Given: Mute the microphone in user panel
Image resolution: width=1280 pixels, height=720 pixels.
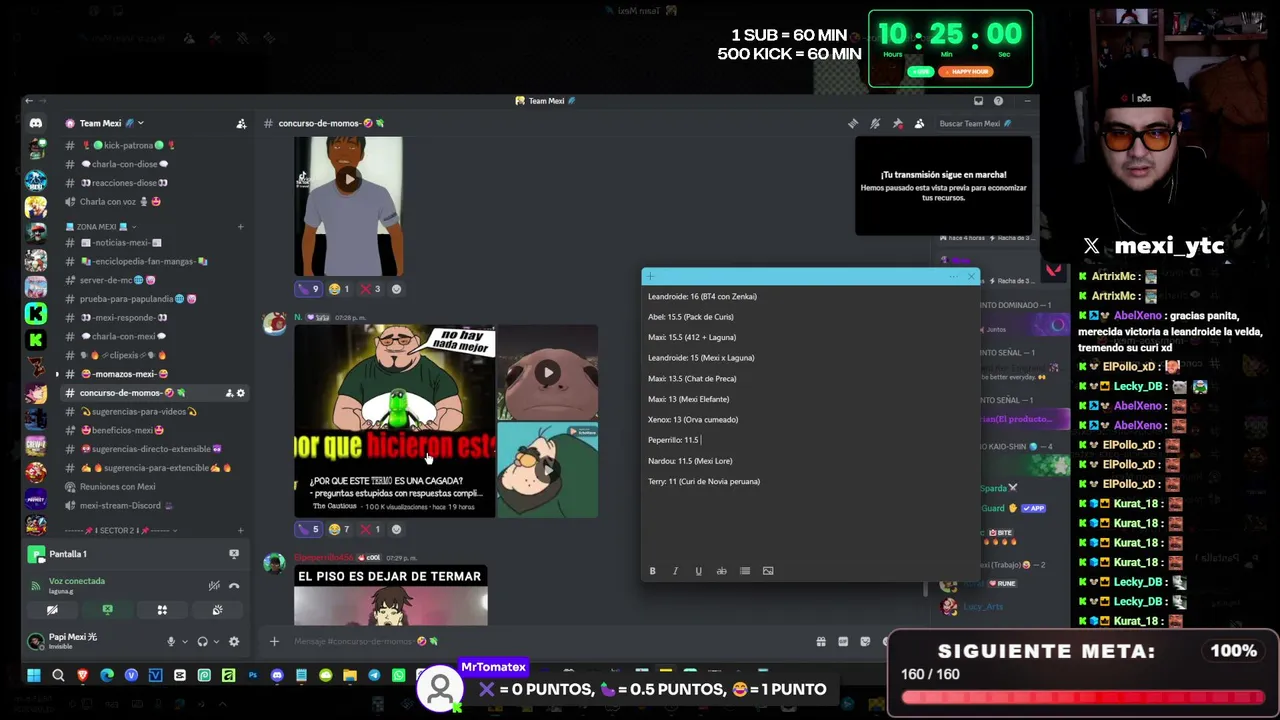Looking at the screenshot, I should [171, 642].
